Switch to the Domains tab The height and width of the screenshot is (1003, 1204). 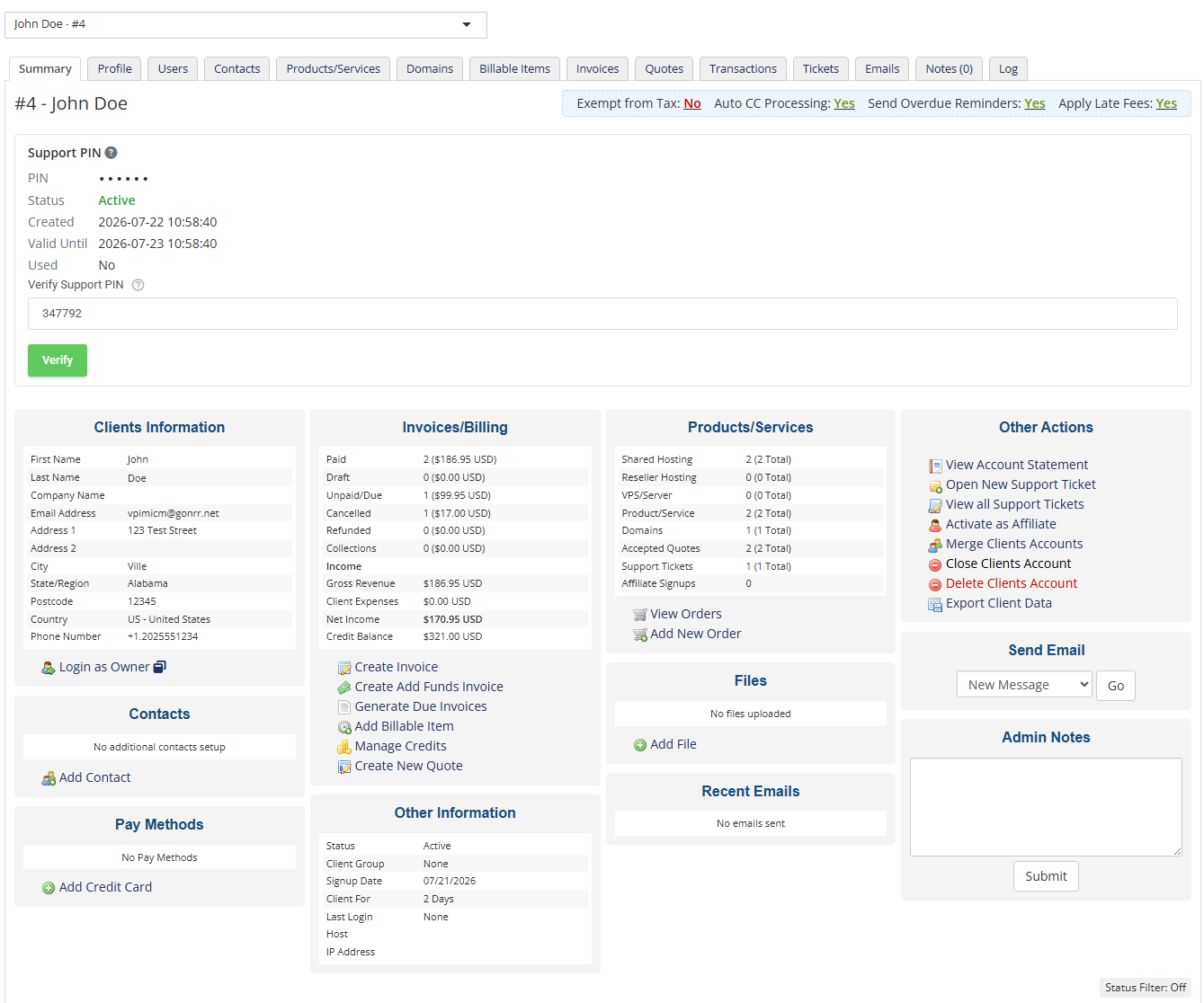pos(430,68)
